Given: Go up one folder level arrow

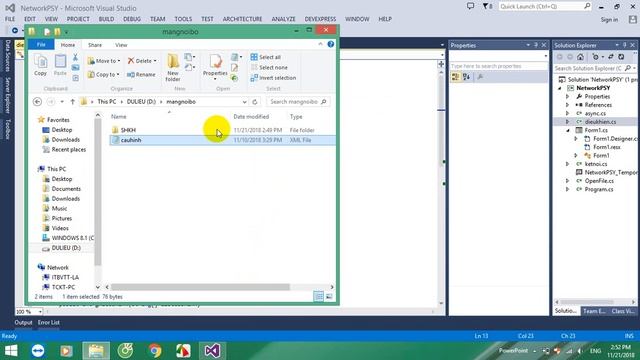Looking at the screenshot, I should coord(72,102).
